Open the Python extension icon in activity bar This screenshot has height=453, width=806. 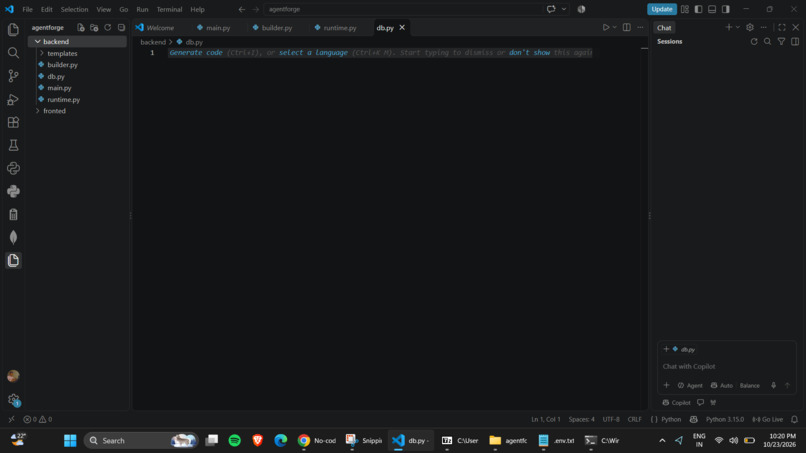(13, 191)
